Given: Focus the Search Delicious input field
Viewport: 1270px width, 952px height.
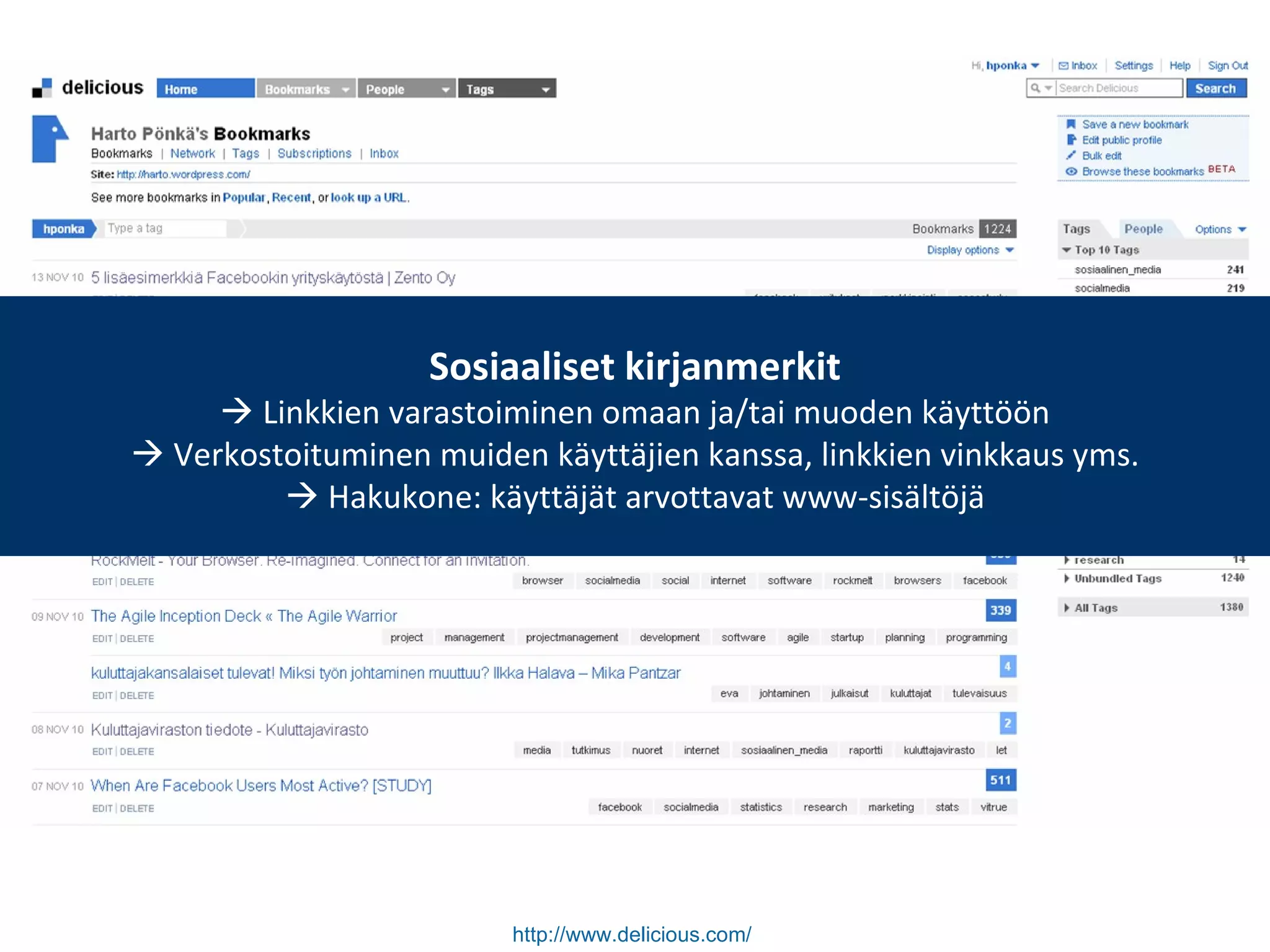Looking at the screenshot, I should [1119, 89].
